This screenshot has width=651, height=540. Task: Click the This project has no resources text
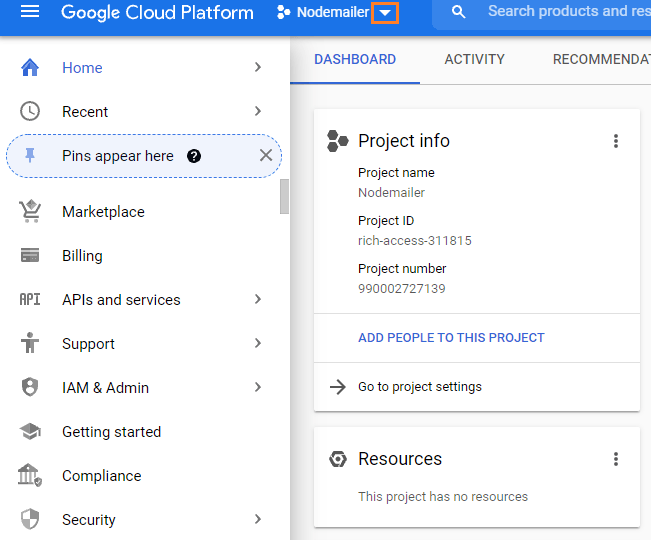tap(443, 496)
